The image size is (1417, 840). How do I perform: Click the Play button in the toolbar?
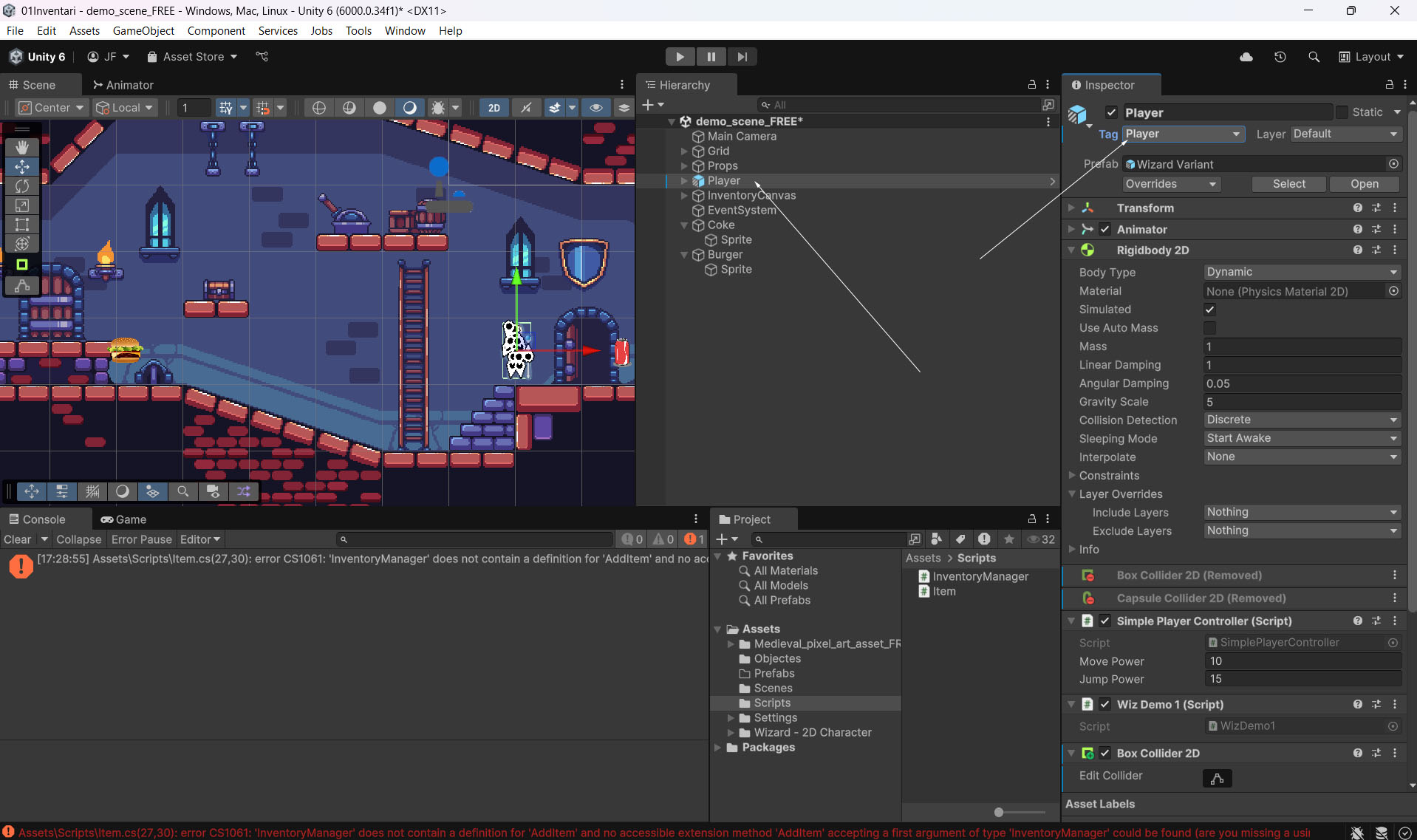pyautogui.click(x=680, y=57)
